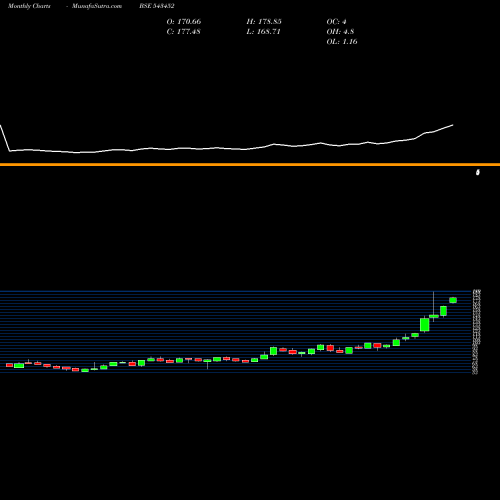Select the open value O: 170.66

[184, 22]
